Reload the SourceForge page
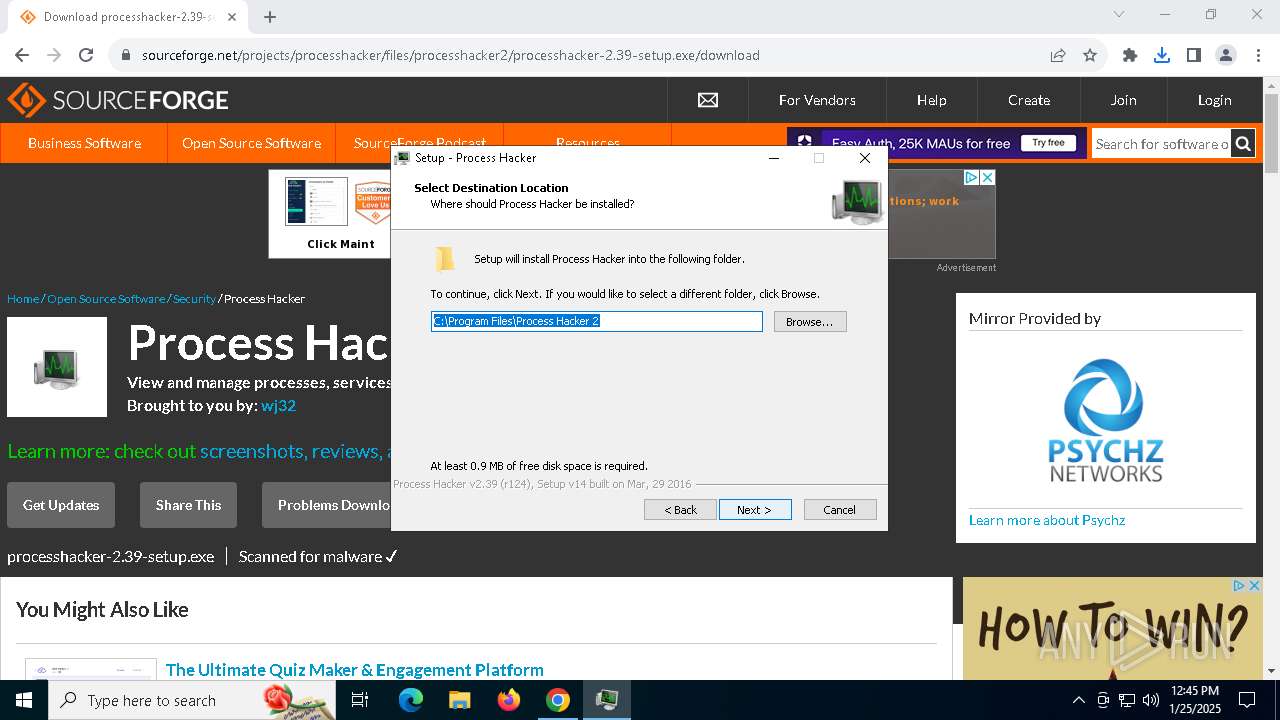The height and width of the screenshot is (720, 1280). (86, 55)
